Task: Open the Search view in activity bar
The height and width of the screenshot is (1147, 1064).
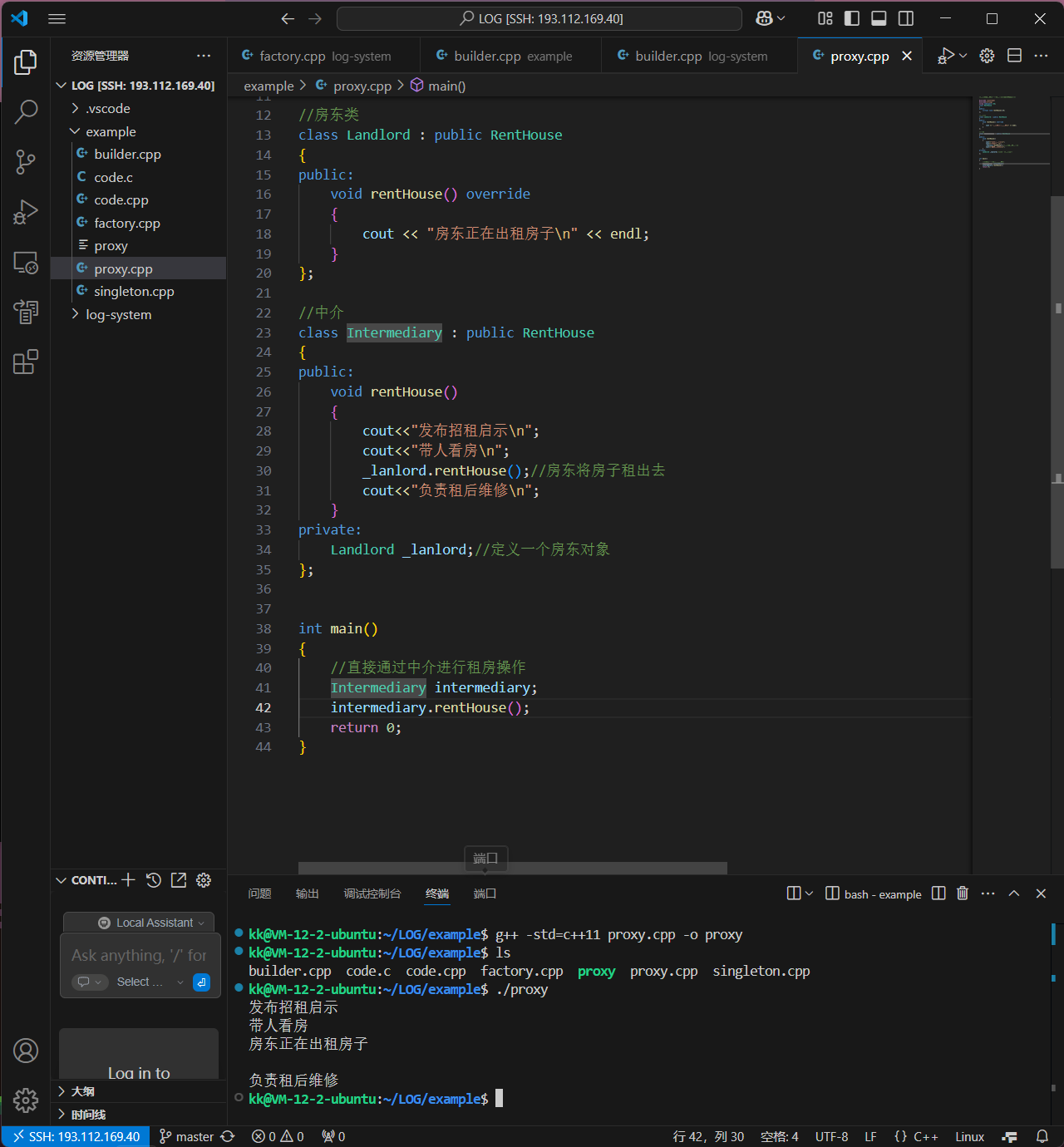Action: 26,111
